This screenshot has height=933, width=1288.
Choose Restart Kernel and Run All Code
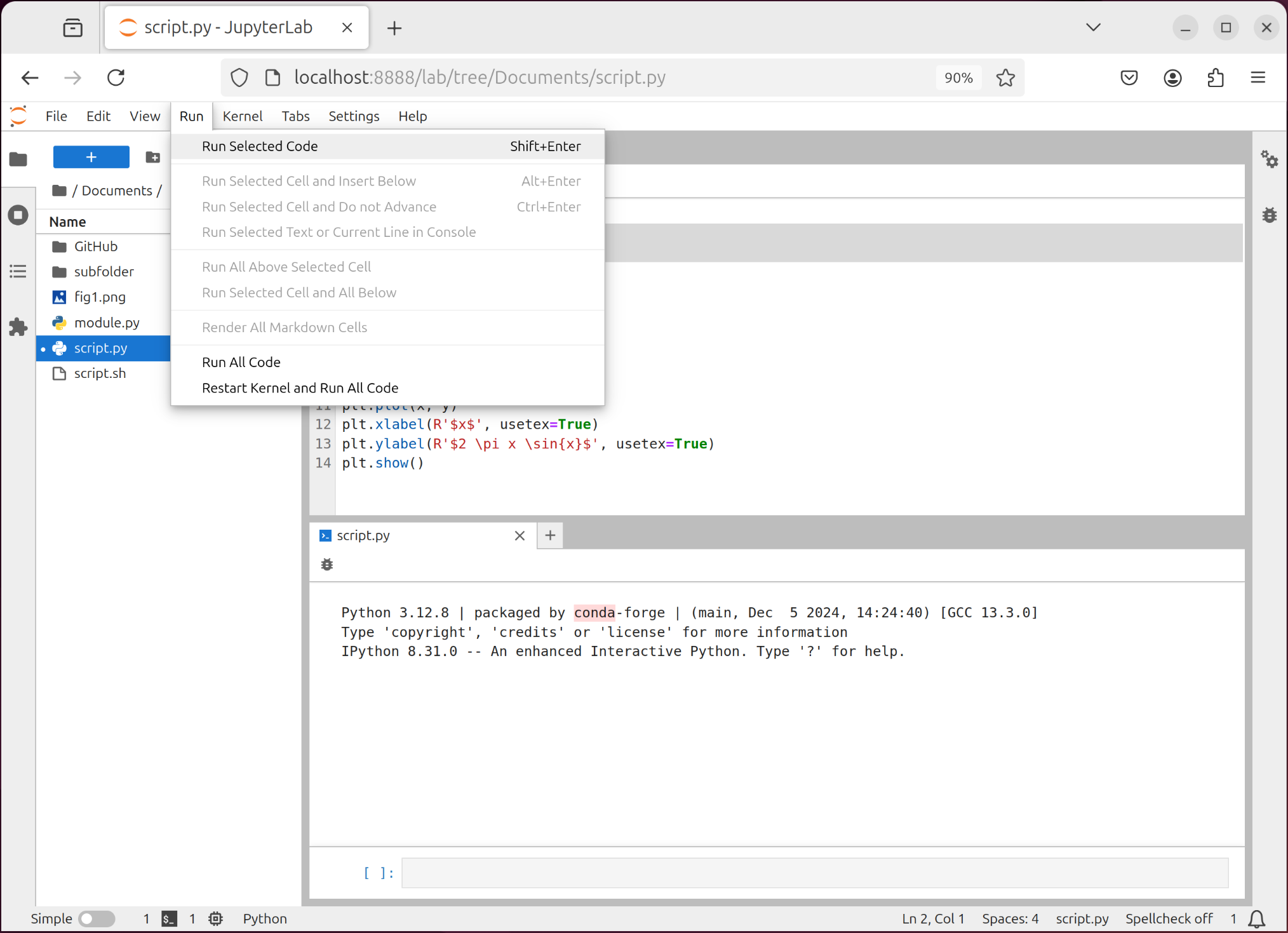(387, 388)
